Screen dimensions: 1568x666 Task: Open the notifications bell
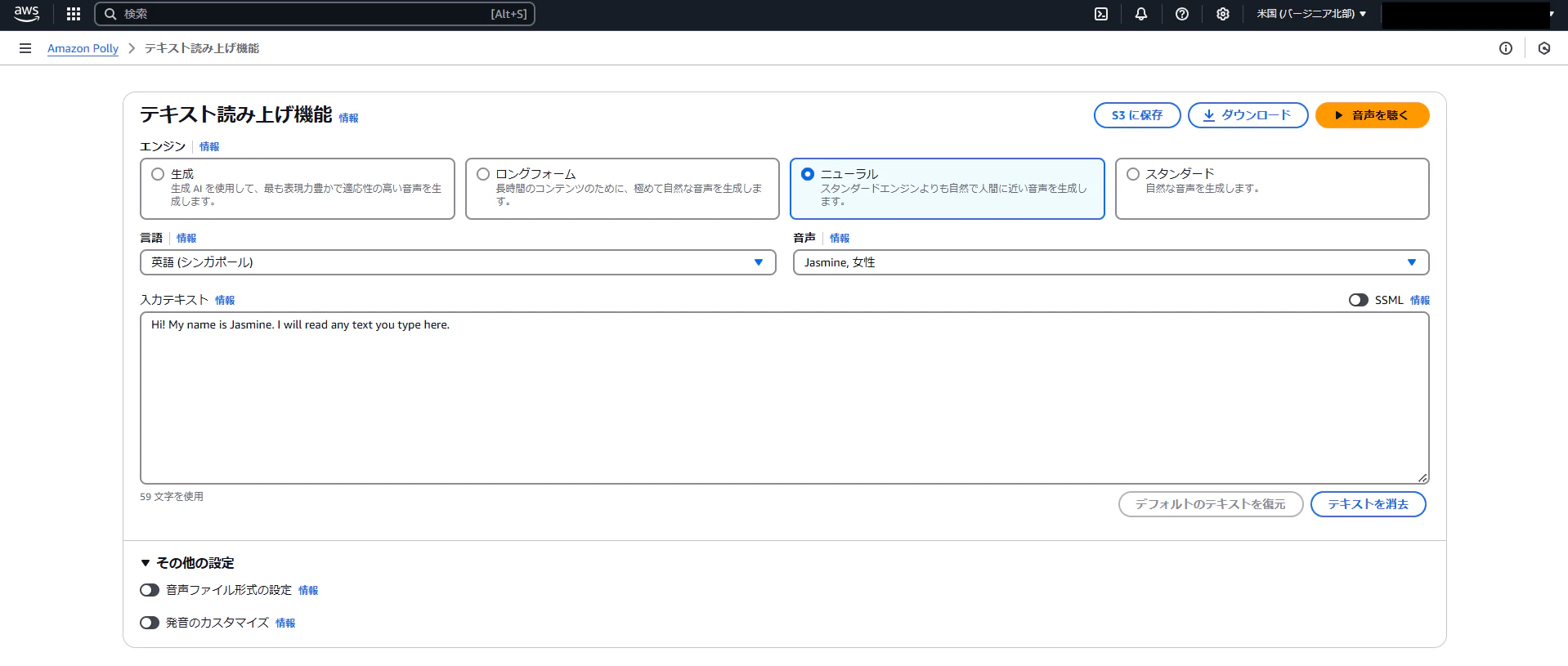click(1141, 14)
